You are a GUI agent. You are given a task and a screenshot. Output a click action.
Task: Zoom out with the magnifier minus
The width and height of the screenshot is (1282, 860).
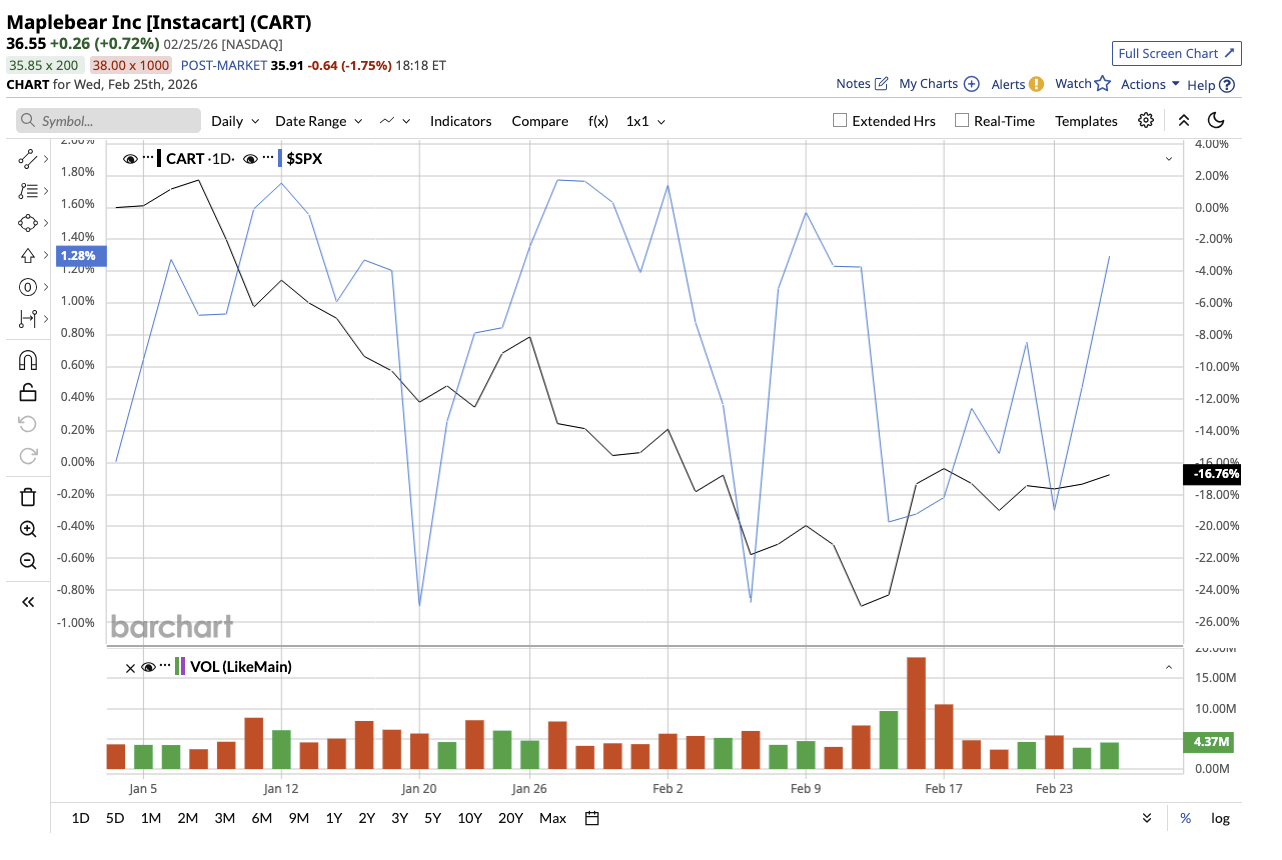28,561
